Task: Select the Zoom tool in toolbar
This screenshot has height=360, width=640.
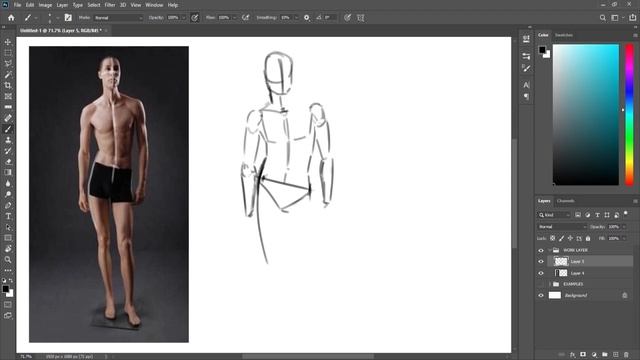Action: point(8,260)
